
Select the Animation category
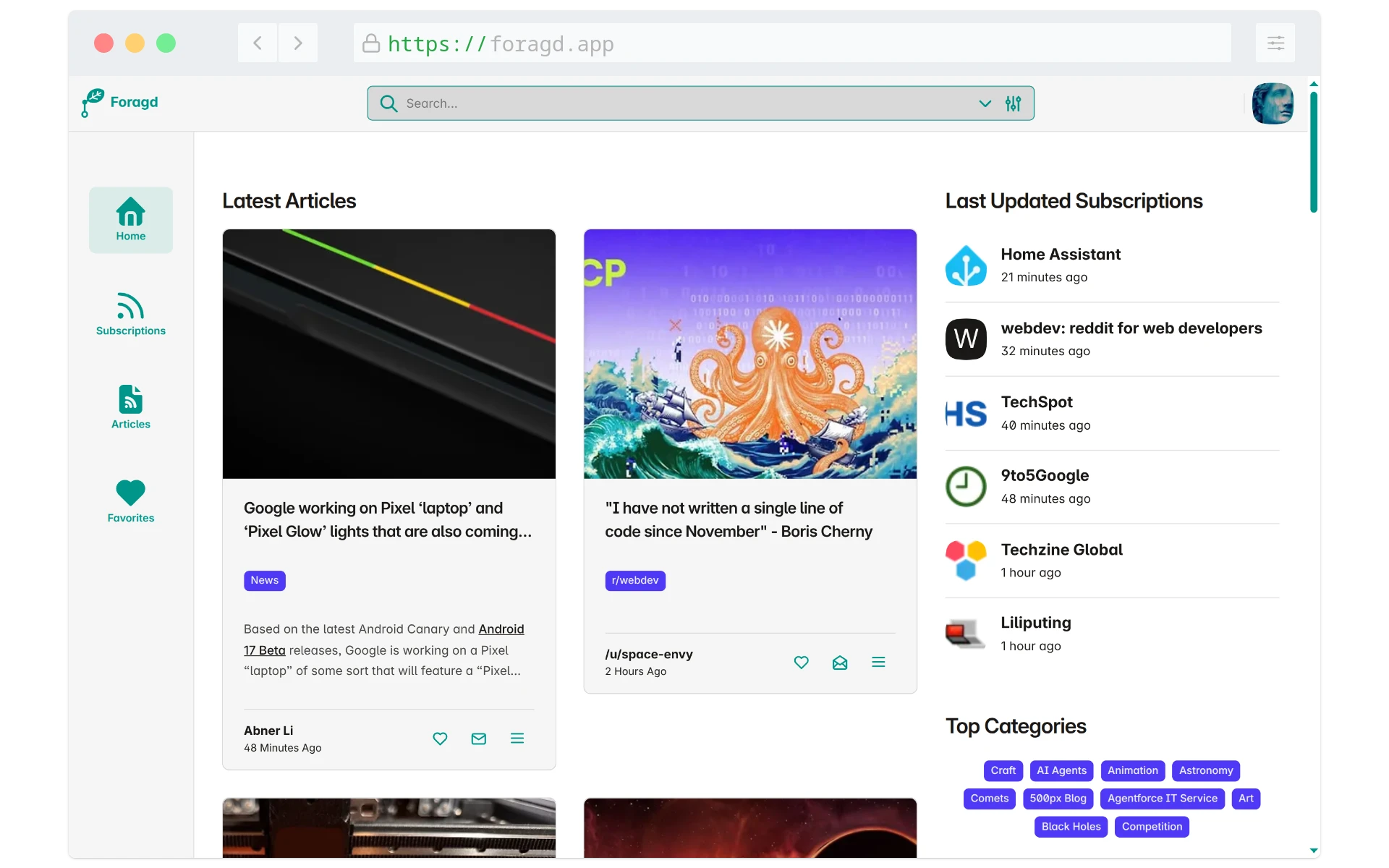(1133, 771)
